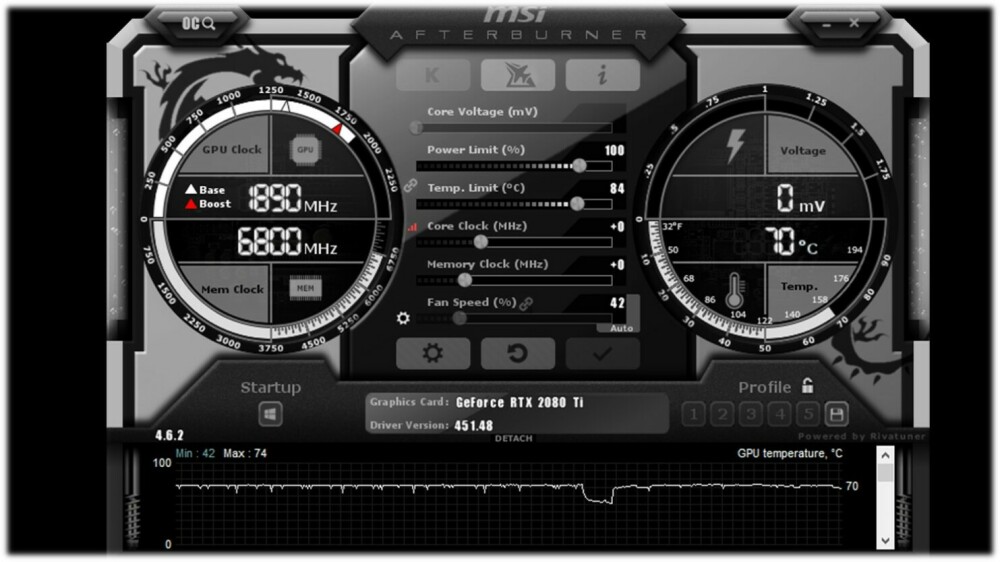
Task: Click the version number 4.6.2
Action: click(169, 436)
